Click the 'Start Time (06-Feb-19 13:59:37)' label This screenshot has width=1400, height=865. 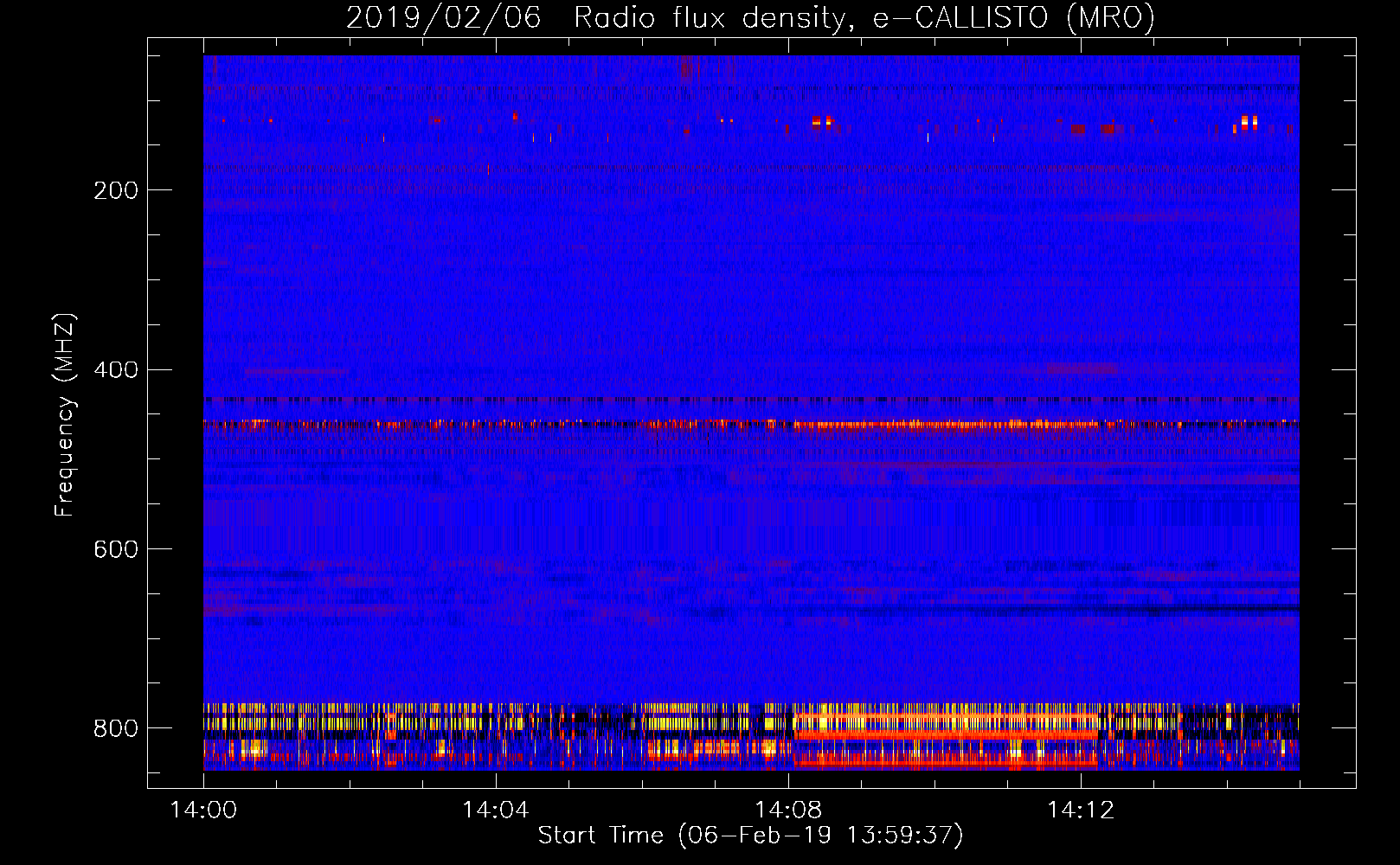click(750, 836)
